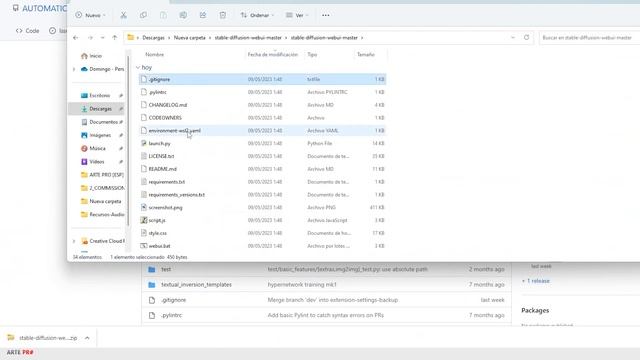Select 2_COMMISSION folder in sidebar
640x360 pixels.
(102, 188)
